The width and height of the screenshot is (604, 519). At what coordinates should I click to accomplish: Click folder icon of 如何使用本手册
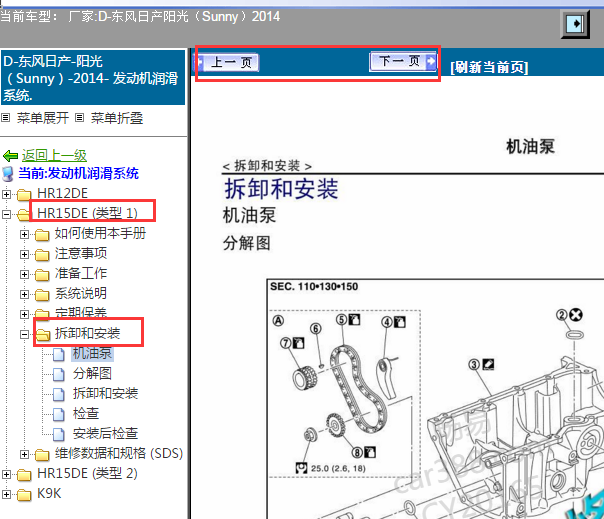click(x=42, y=235)
